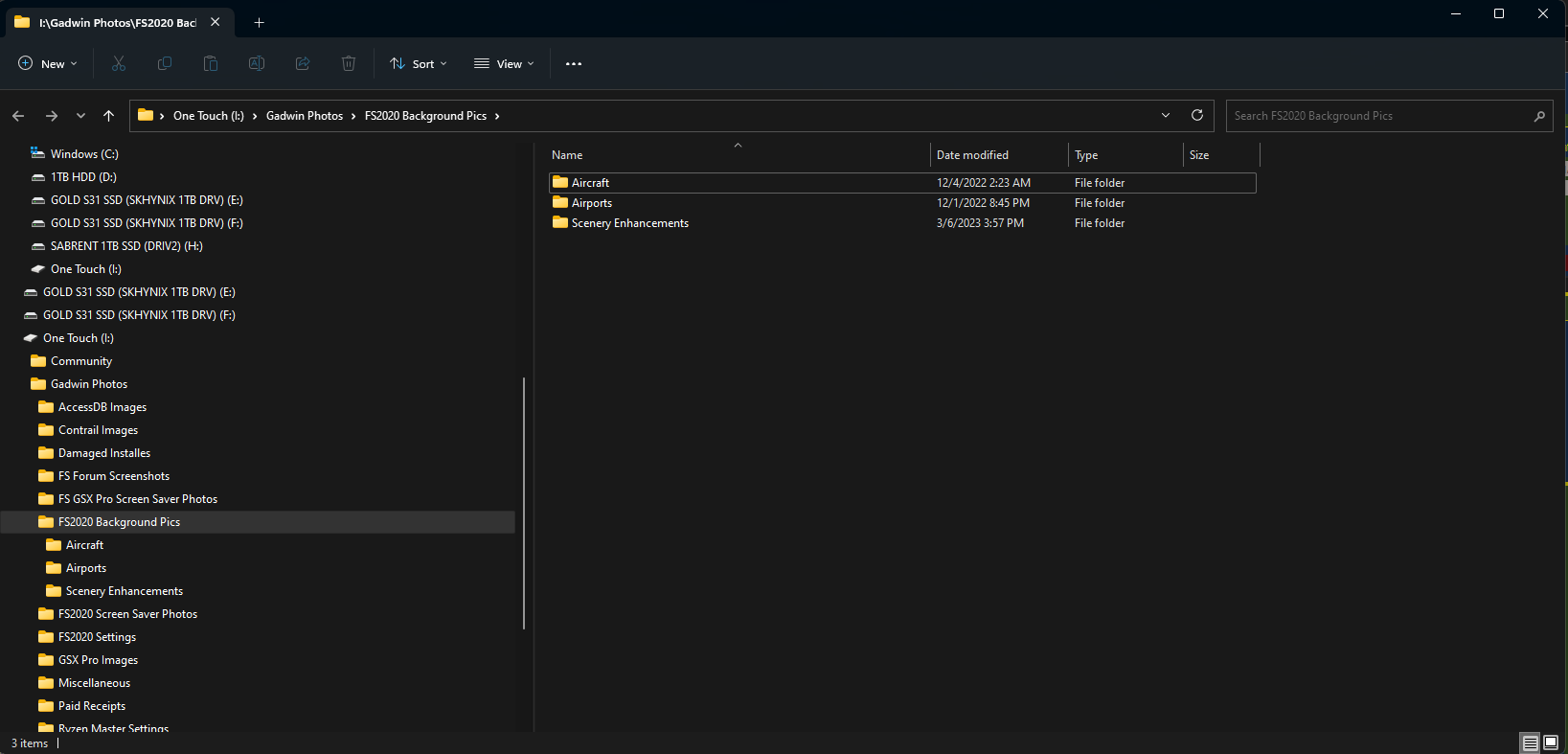This screenshot has width=1568, height=754.
Task: Go to Gadwin Photos in the breadcrumb
Action: click(305, 116)
